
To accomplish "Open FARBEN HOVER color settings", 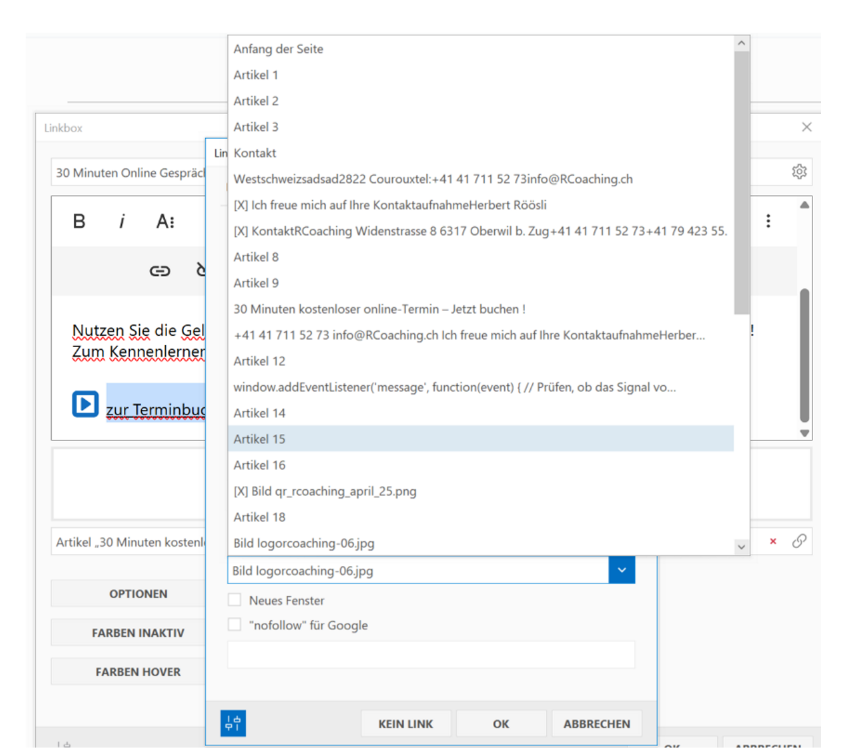I will coord(128,672).
